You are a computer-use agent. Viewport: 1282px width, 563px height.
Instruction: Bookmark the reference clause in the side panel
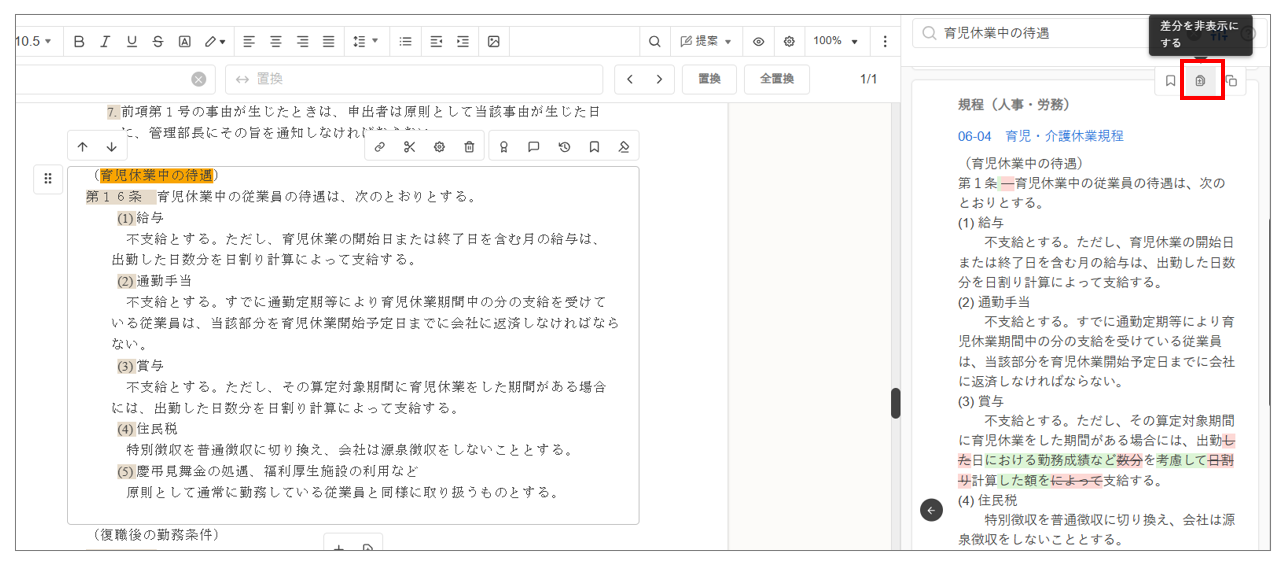(1170, 81)
